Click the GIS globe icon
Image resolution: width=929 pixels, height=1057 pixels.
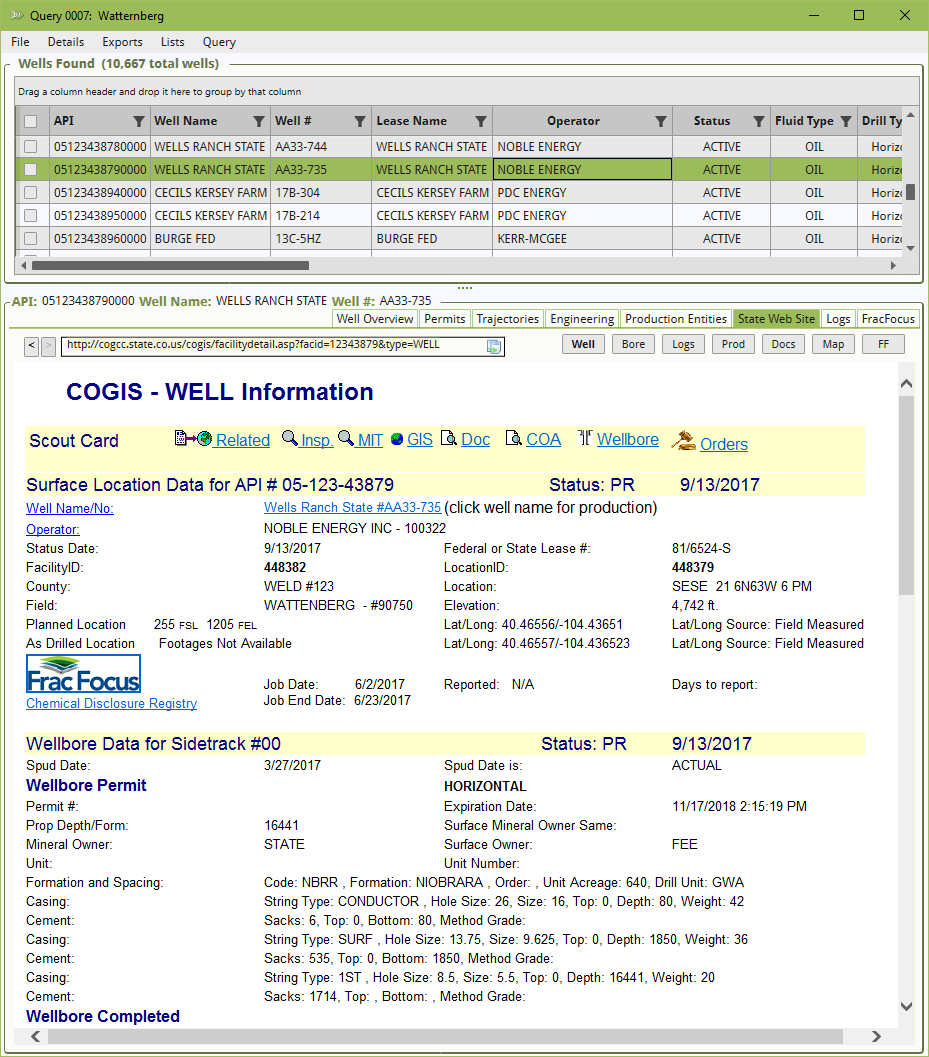click(x=397, y=440)
